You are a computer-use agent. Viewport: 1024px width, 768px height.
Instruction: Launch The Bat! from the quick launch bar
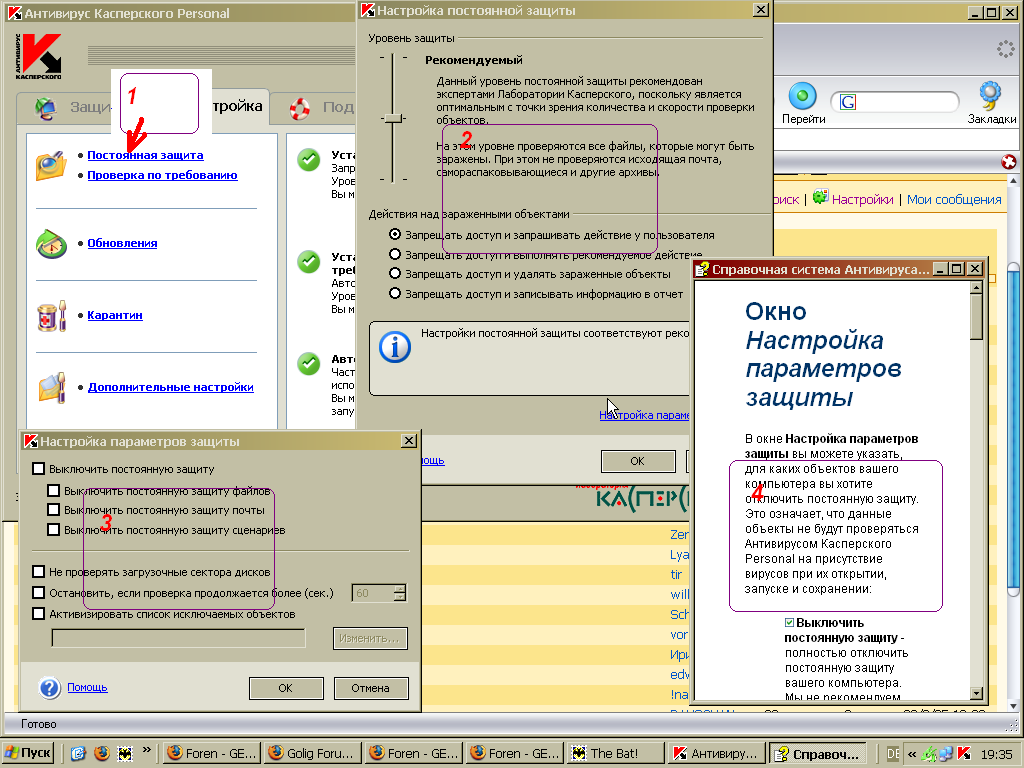[x=125, y=753]
